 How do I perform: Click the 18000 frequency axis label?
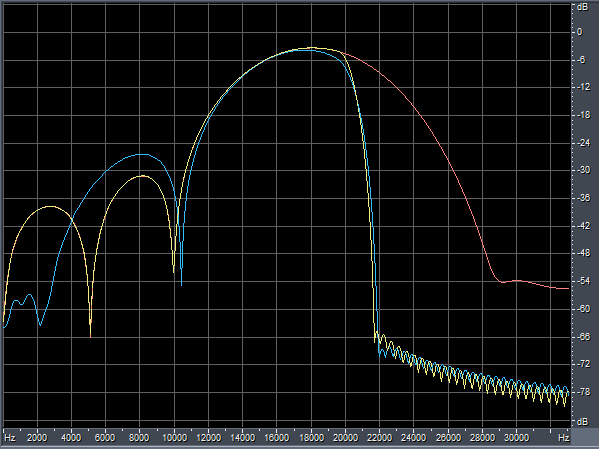[311, 438]
